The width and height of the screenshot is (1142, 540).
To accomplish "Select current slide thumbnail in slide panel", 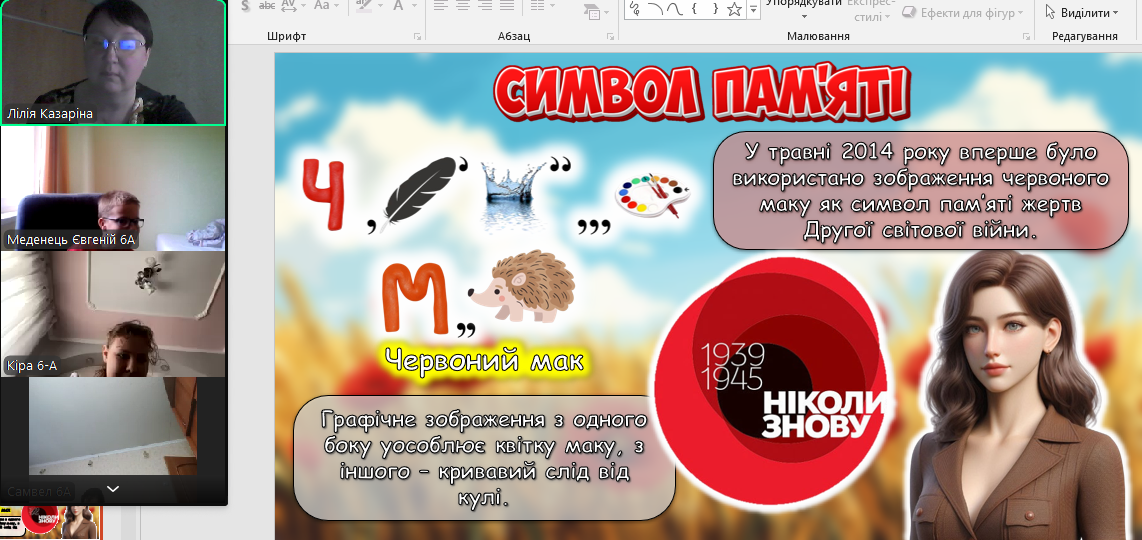I will tap(50, 523).
